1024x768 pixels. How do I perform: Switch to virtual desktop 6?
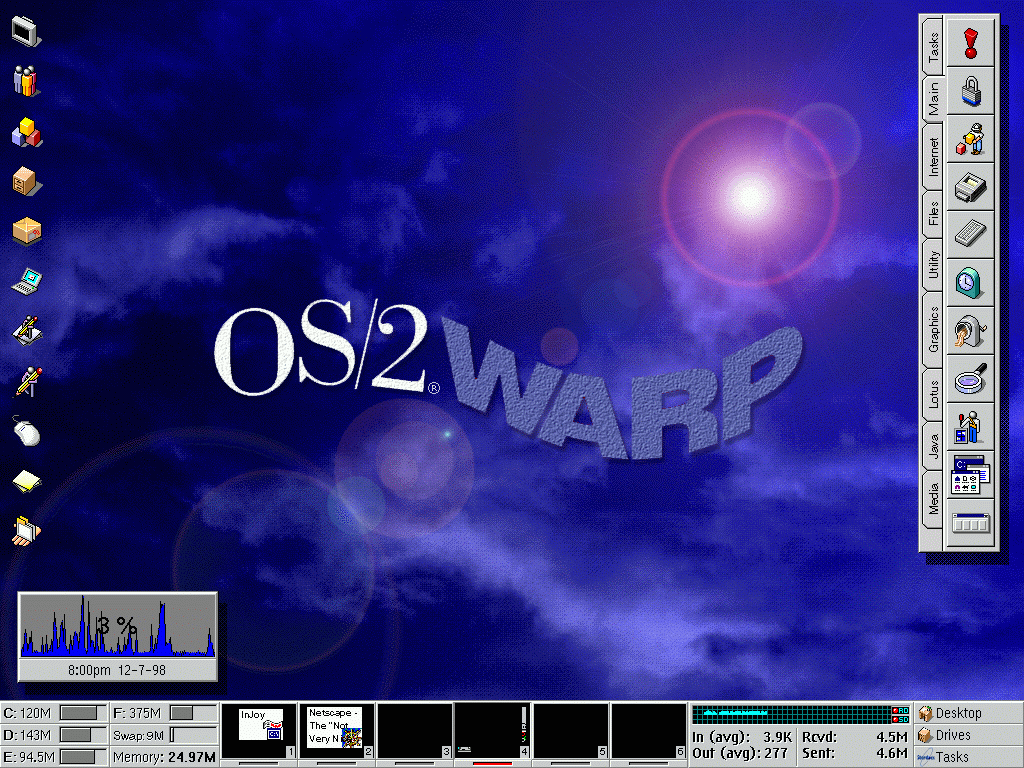tap(648, 731)
